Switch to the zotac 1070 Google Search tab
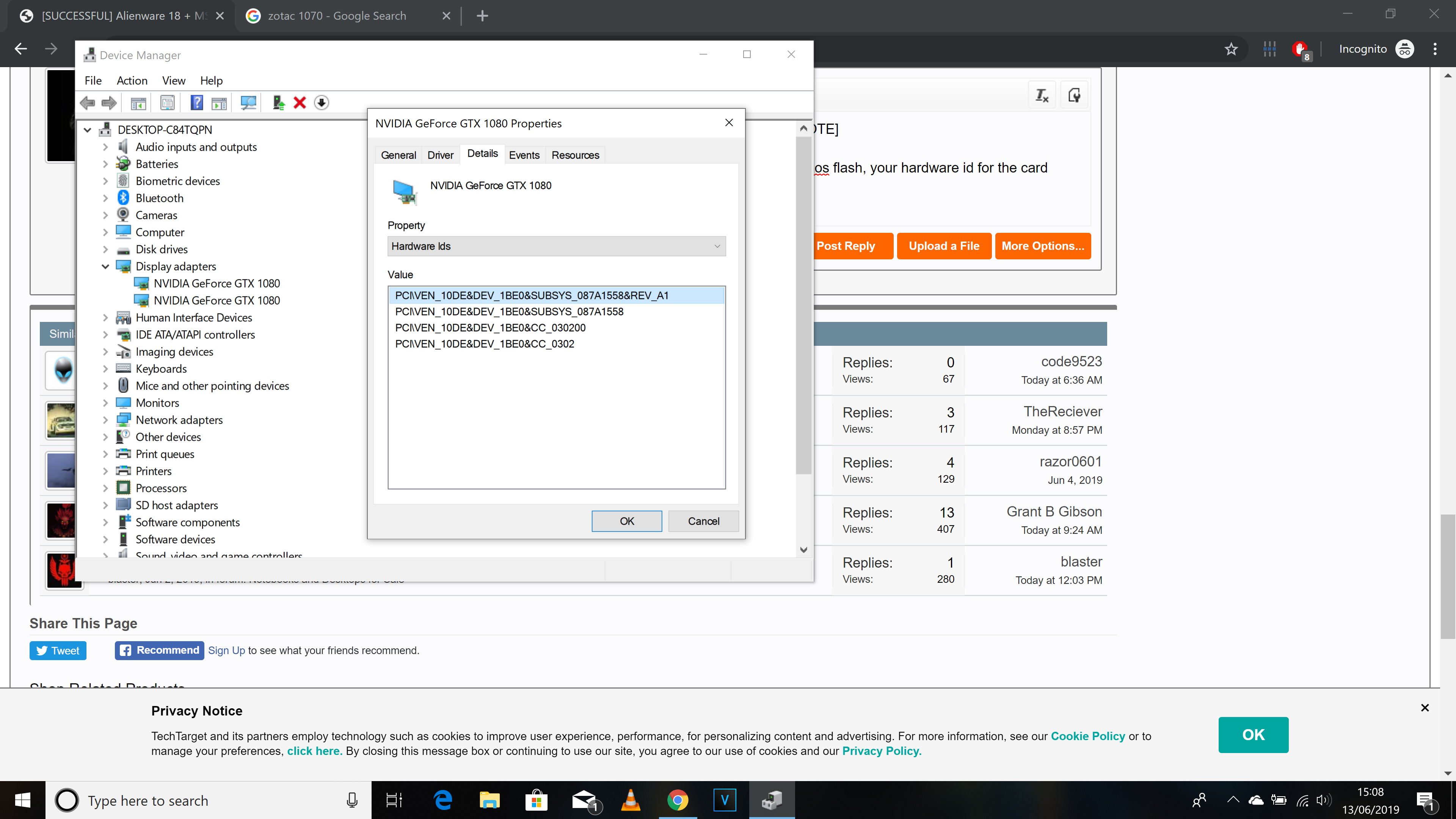The image size is (1456, 819). (x=337, y=16)
